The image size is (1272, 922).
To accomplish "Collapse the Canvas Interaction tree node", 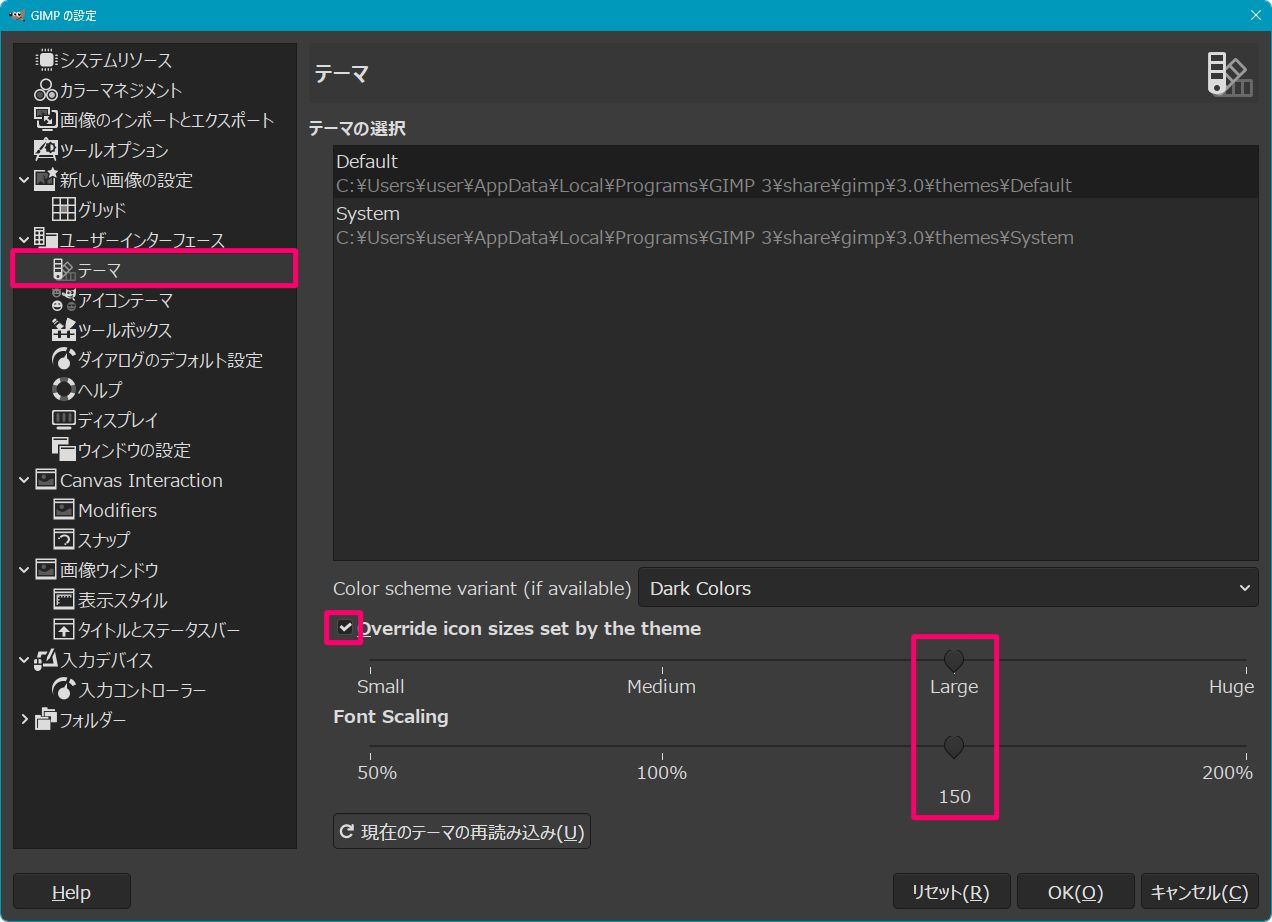I will click(24, 480).
